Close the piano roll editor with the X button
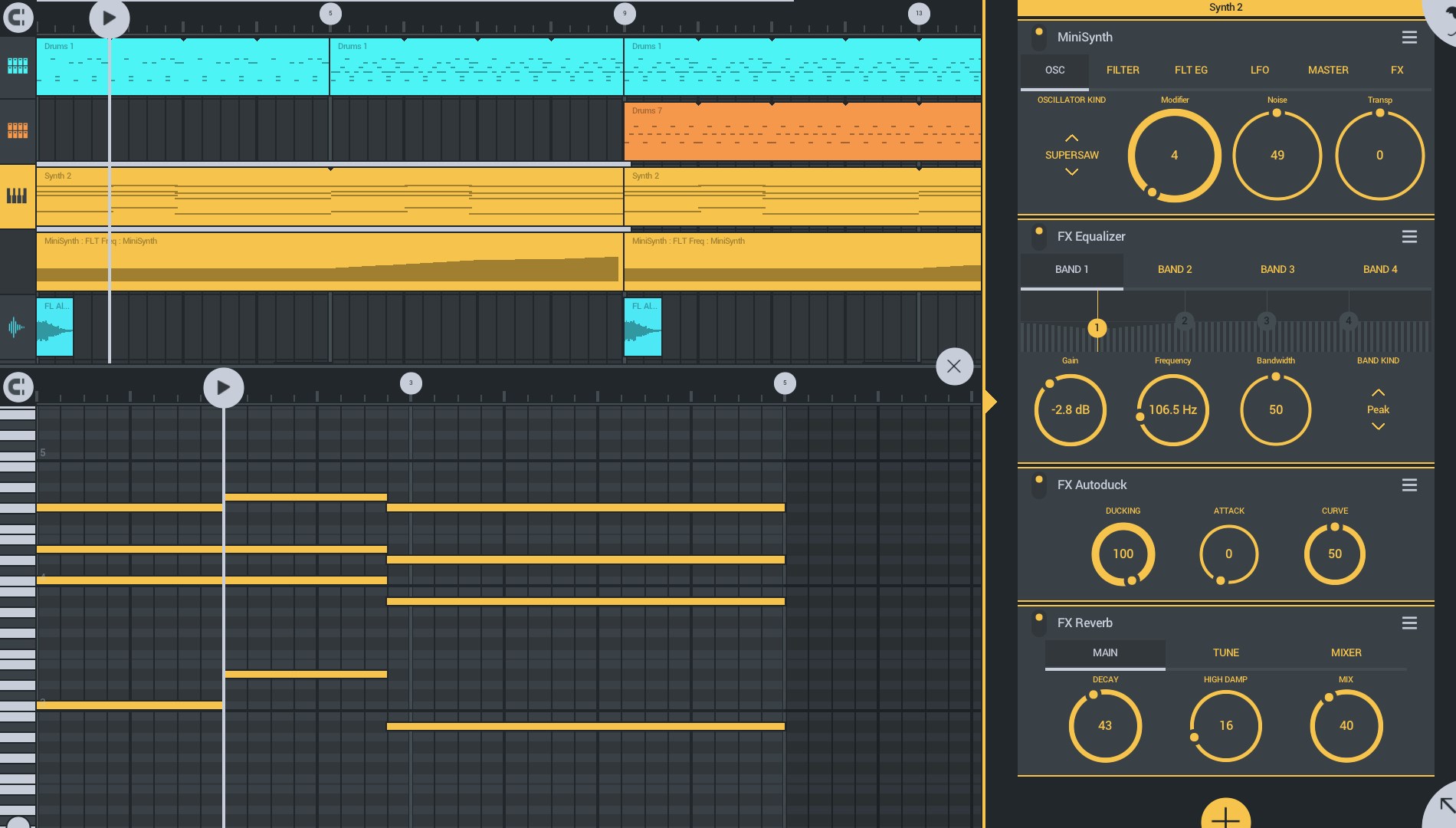 tap(954, 366)
